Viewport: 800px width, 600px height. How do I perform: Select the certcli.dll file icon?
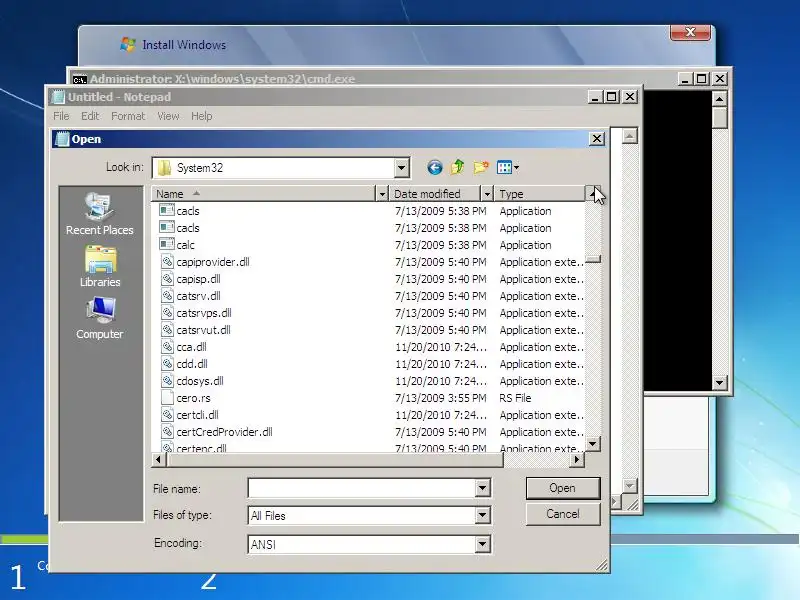(167, 415)
